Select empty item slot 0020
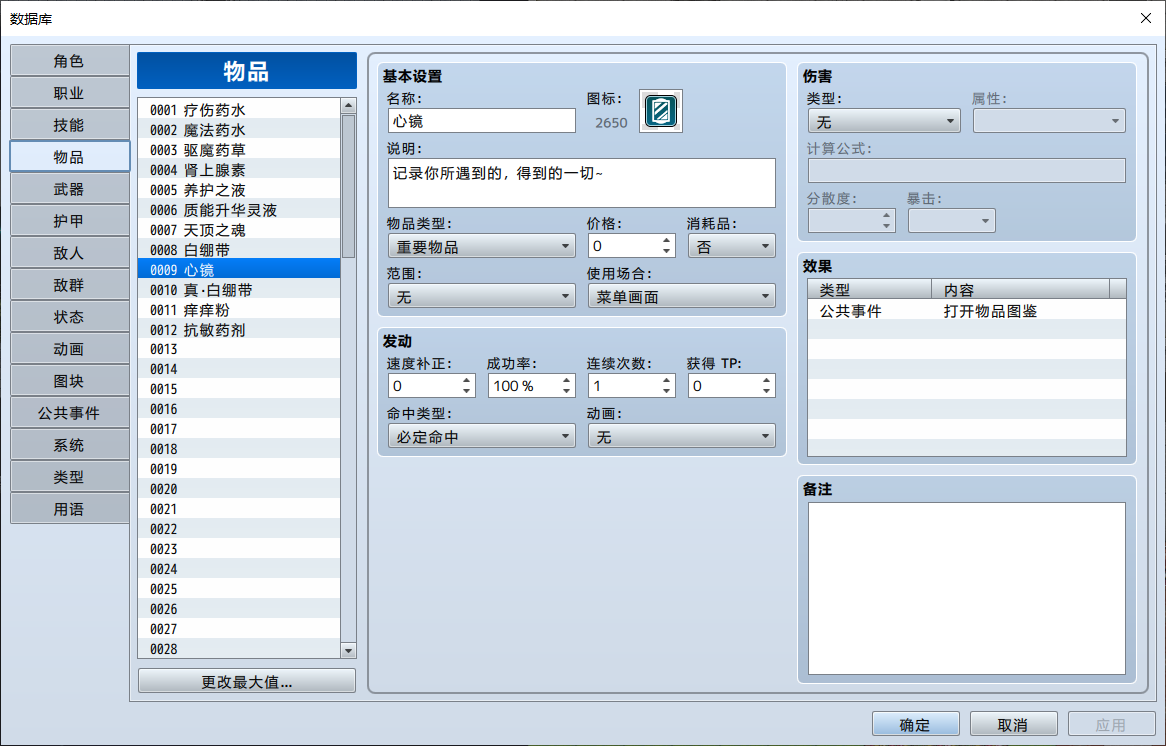Image resolution: width=1166 pixels, height=746 pixels. pyautogui.click(x=239, y=489)
